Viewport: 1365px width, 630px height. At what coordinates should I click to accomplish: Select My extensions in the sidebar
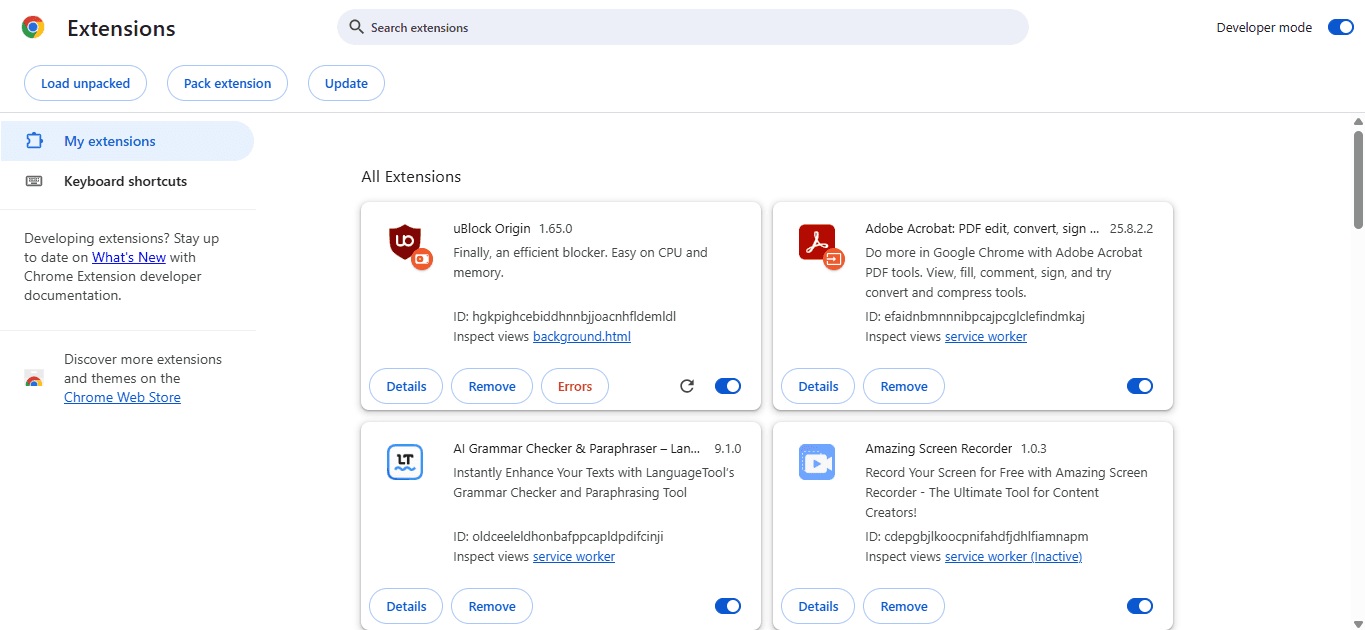click(127, 141)
